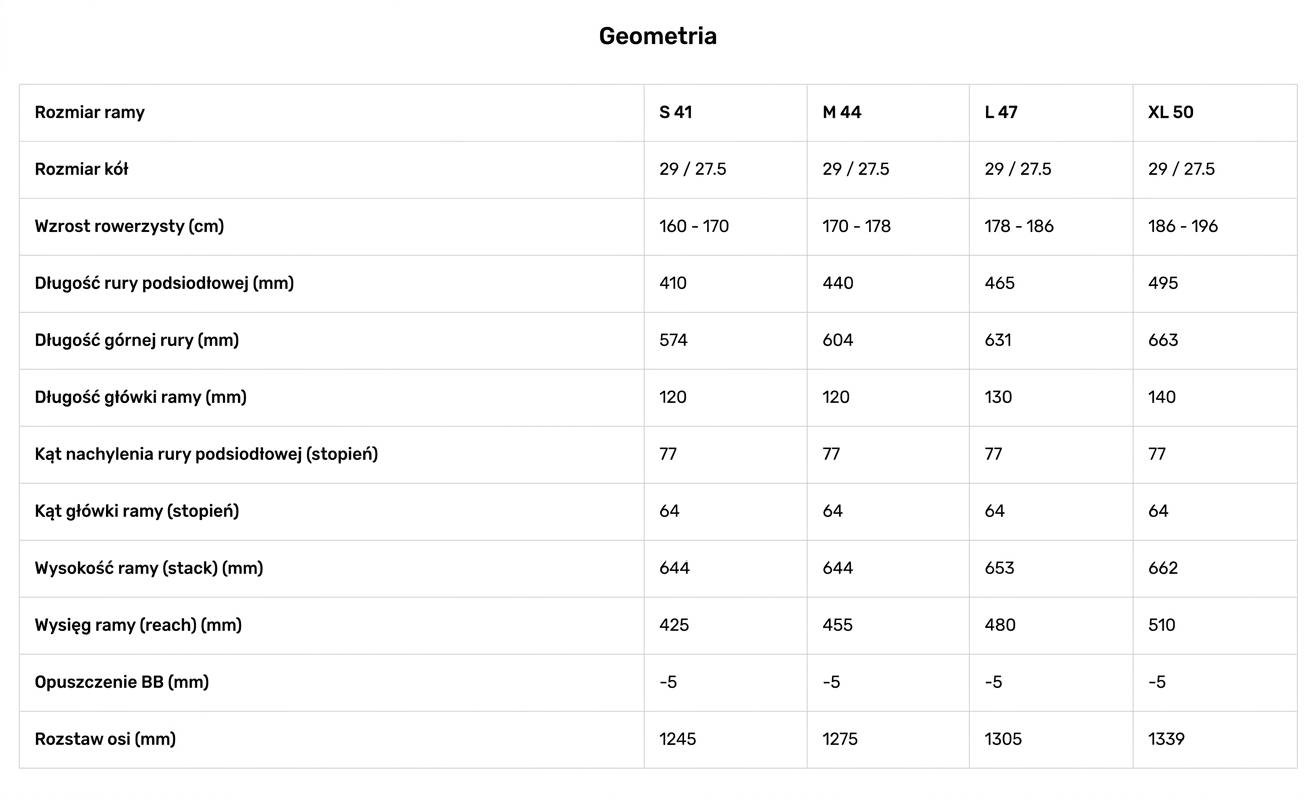Select seat tube length value 465
Image resolution: width=1307 pixels, height=800 pixels.
(999, 283)
